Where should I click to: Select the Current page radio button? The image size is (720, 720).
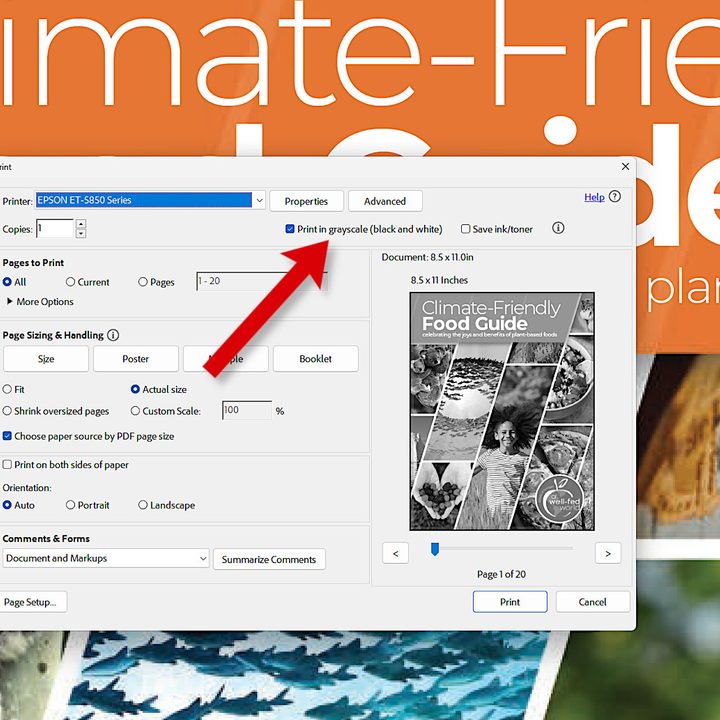pyautogui.click(x=70, y=282)
